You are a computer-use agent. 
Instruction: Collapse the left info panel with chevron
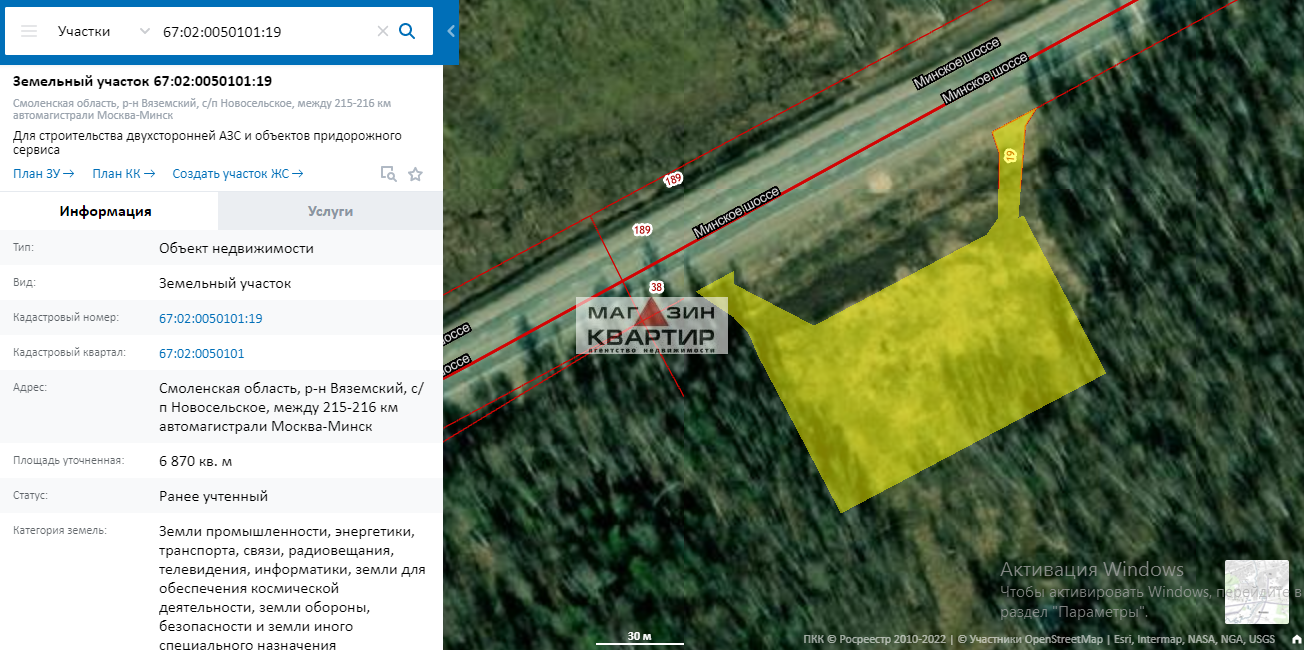pos(451,31)
